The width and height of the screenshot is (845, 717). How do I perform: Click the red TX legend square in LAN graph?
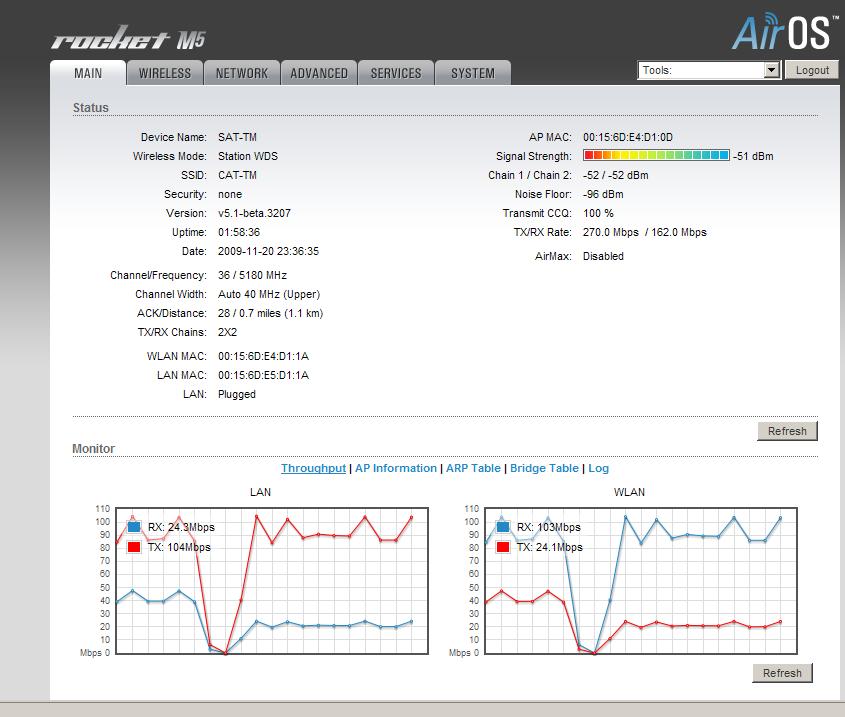[134, 547]
